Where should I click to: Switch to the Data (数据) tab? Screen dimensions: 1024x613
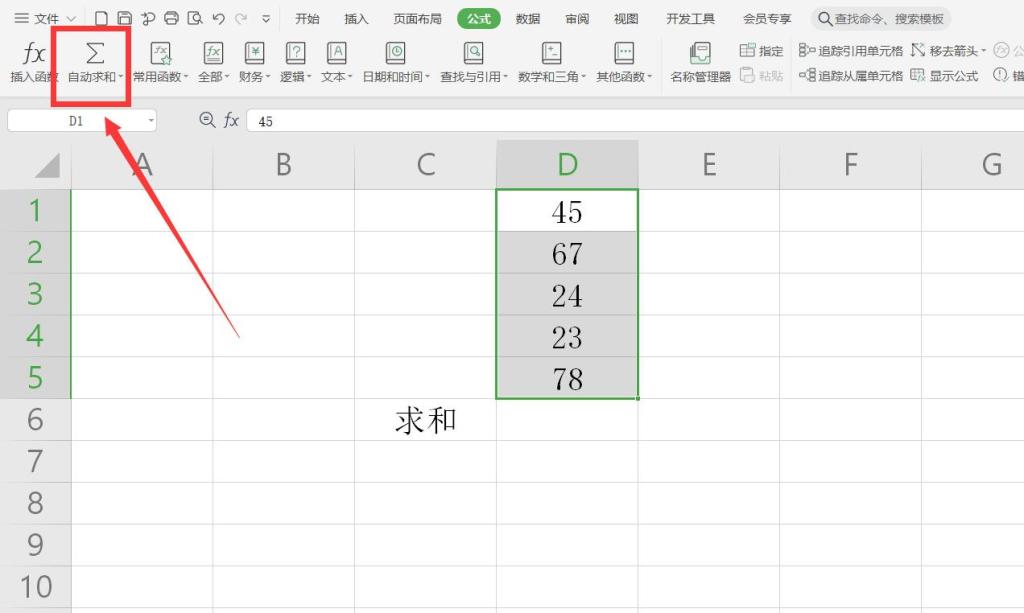point(528,18)
